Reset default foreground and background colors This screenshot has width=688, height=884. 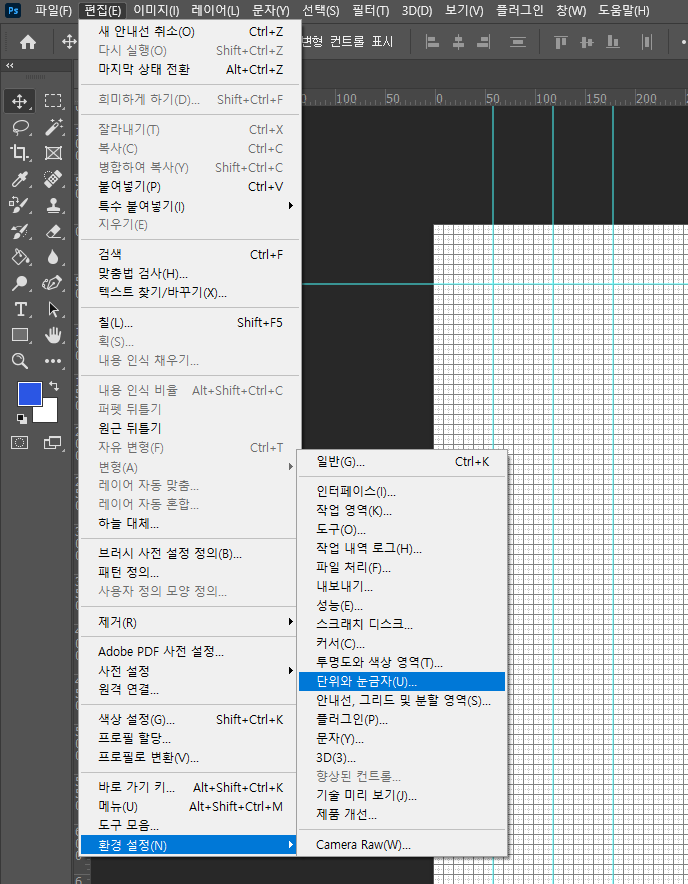pyautogui.click(x=21, y=418)
